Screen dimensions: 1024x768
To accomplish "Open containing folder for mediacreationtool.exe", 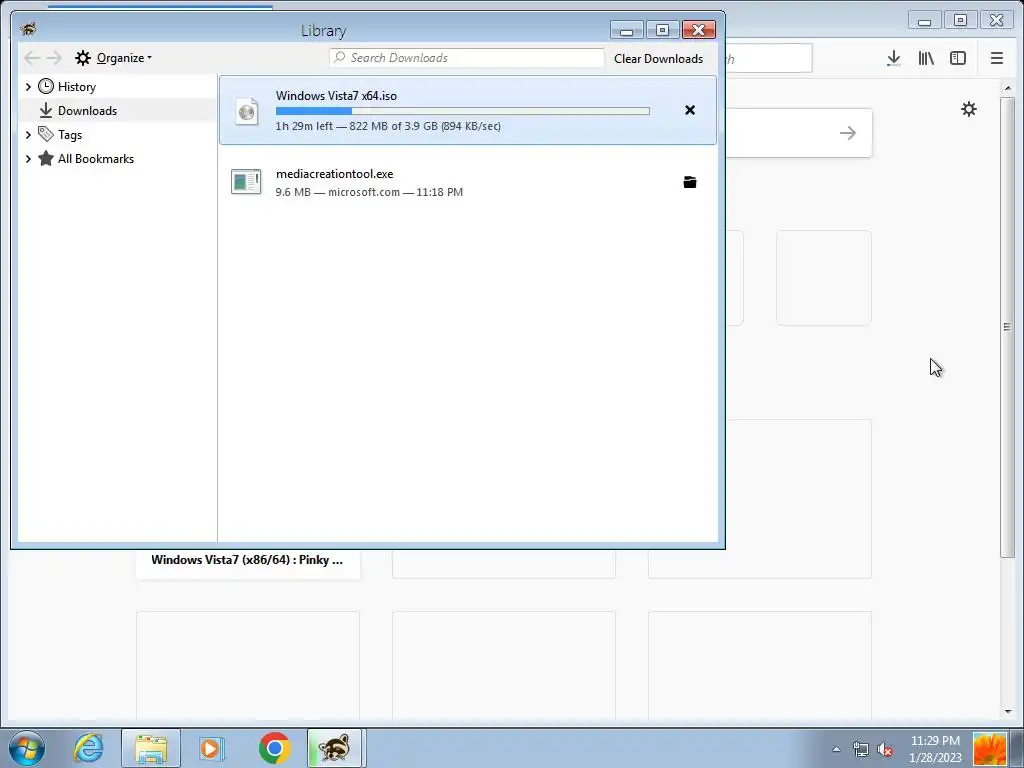I will pyautogui.click(x=690, y=182).
